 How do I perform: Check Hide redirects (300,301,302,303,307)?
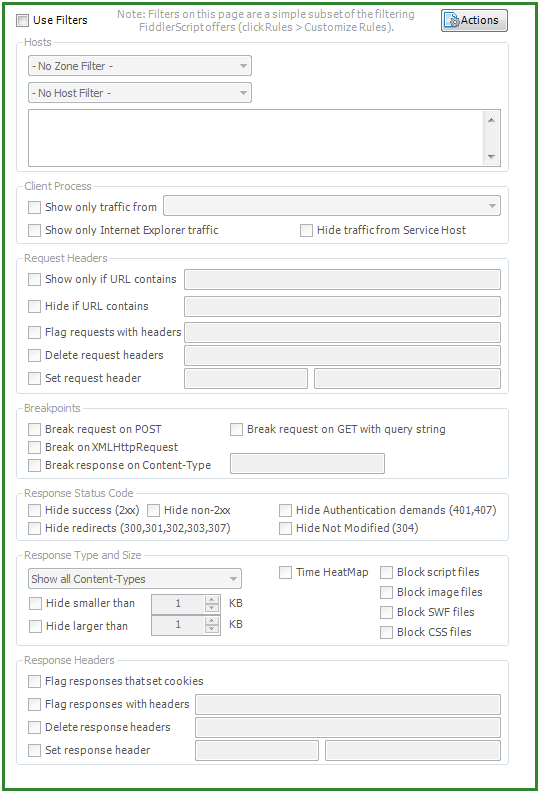tap(34, 528)
